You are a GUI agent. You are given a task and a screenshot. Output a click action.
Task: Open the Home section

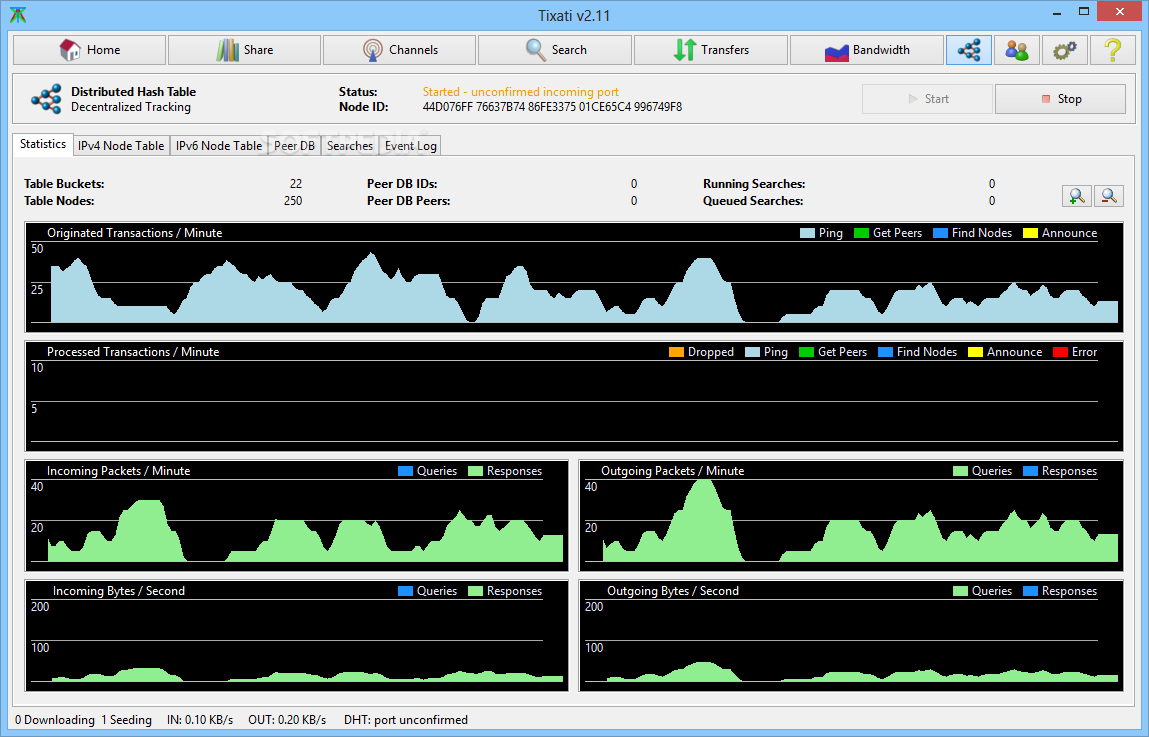pos(89,50)
